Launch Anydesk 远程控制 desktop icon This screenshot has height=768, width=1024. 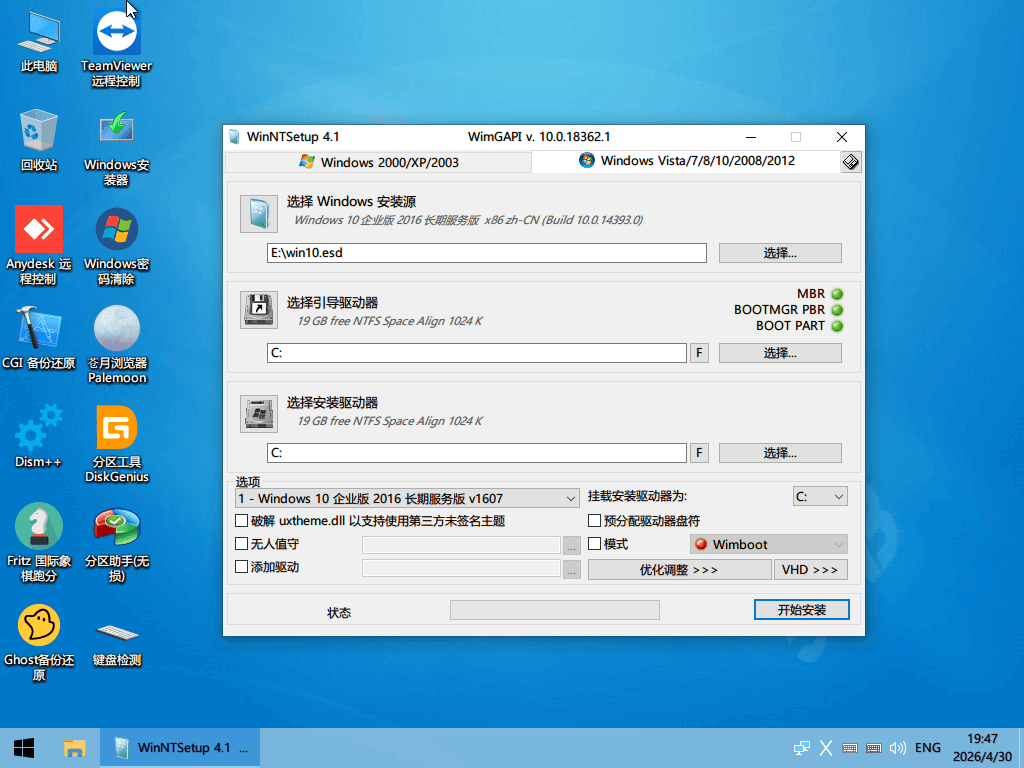39,246
